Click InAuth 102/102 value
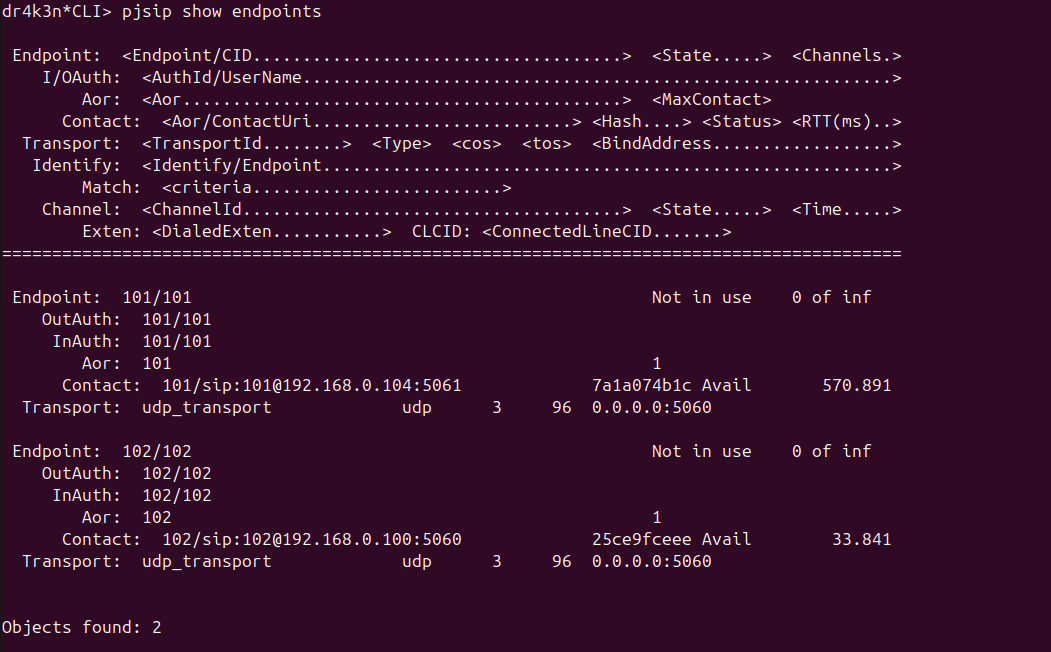 pyautogui.click(x=177, y=496)
